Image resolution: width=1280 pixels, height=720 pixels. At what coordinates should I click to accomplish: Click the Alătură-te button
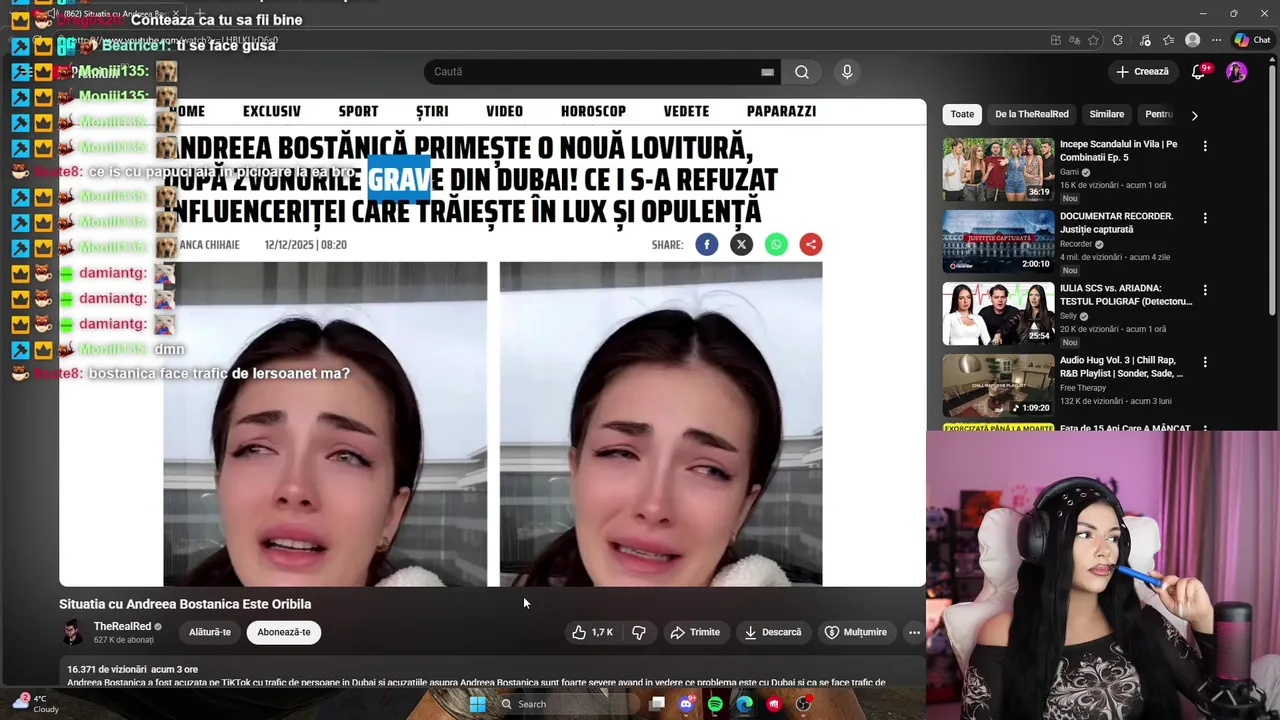click(210, 632)
